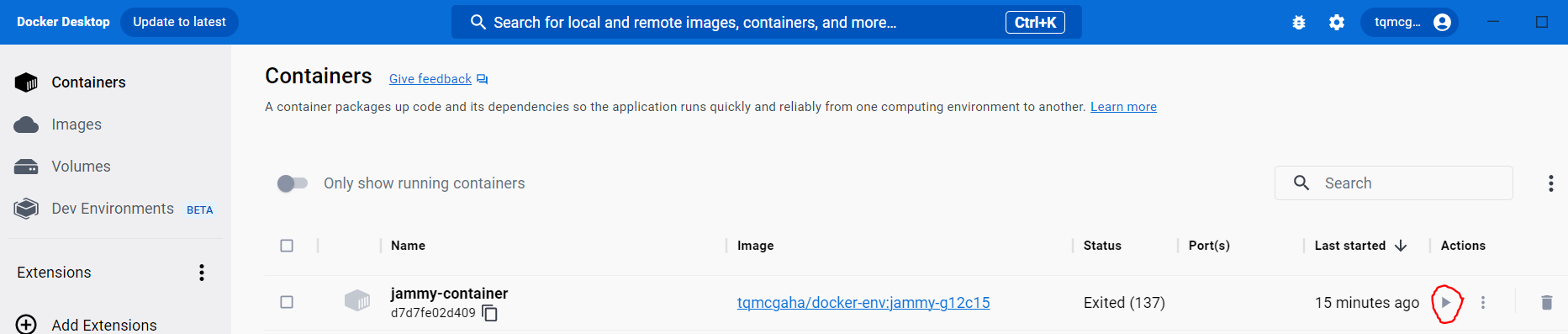Click the Exited (137) status text
The image size is (1568, 334).
coord(1124,303)
